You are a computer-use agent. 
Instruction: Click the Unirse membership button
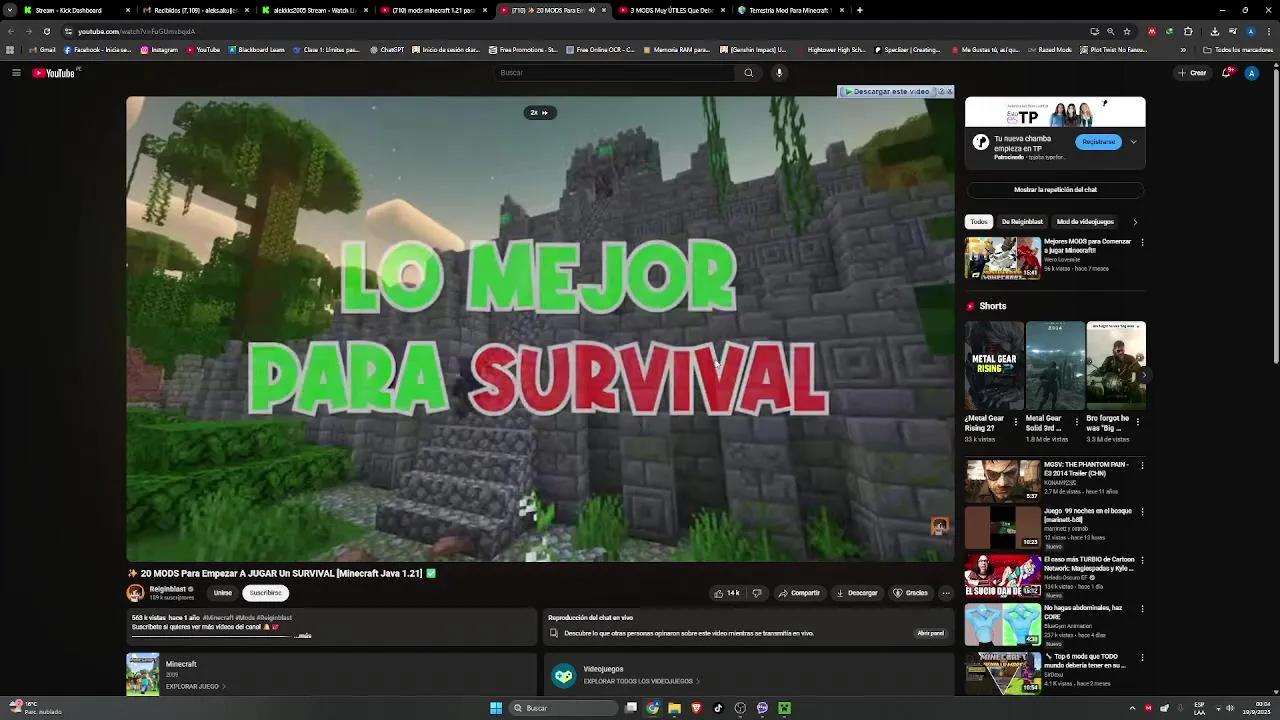point(222,593)
